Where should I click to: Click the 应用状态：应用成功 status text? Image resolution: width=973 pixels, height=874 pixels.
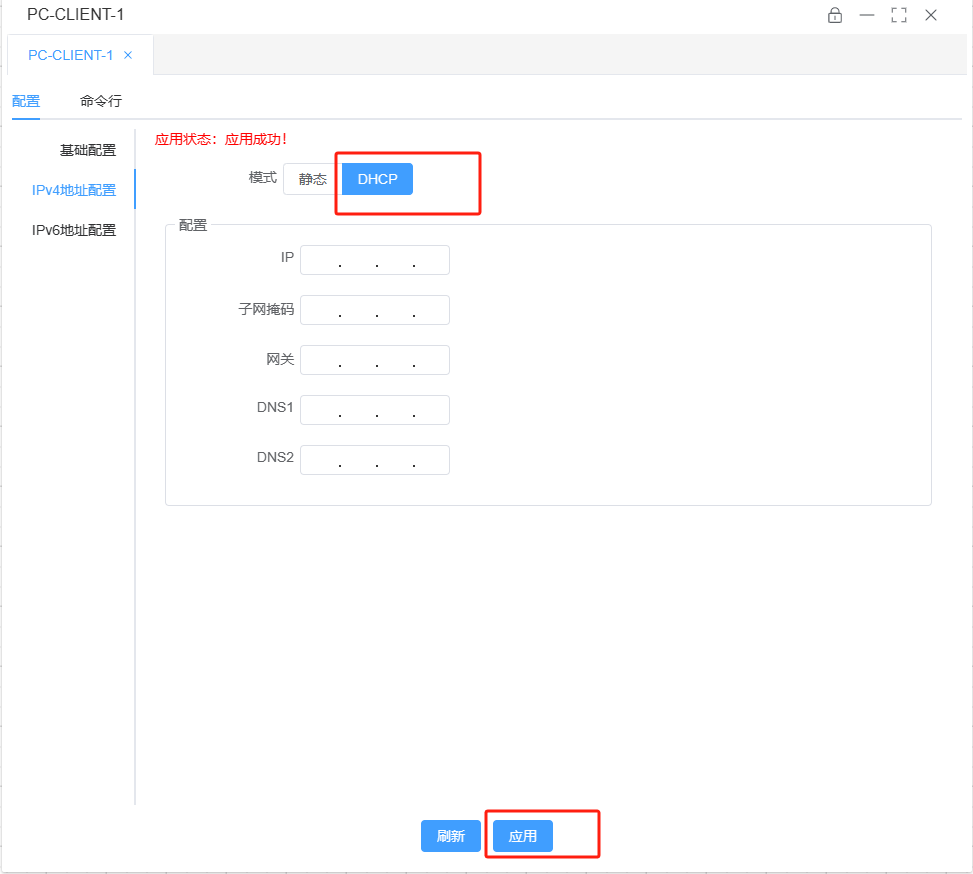221,139
